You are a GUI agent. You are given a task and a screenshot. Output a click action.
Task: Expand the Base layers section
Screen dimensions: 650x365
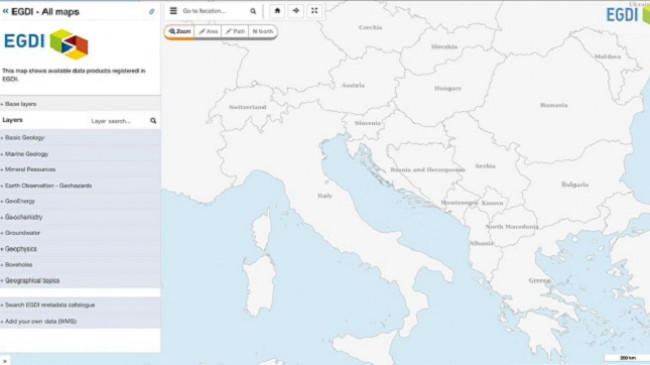(x=80, y=104)
